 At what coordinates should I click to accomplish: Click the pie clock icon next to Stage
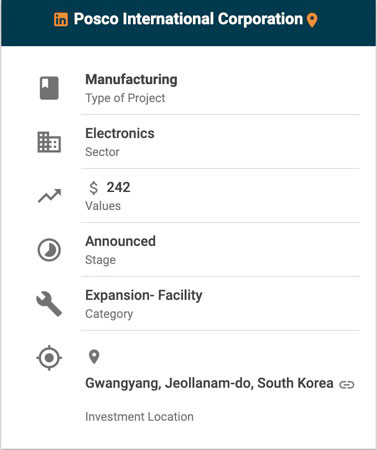[x=49, y=250]
